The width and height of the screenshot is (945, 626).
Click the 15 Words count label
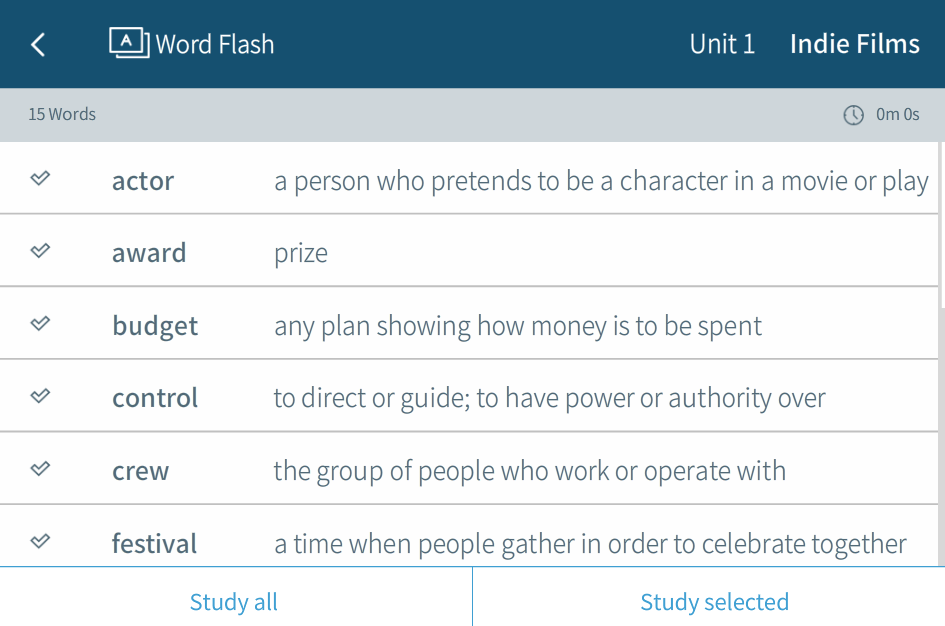[62, 114]
